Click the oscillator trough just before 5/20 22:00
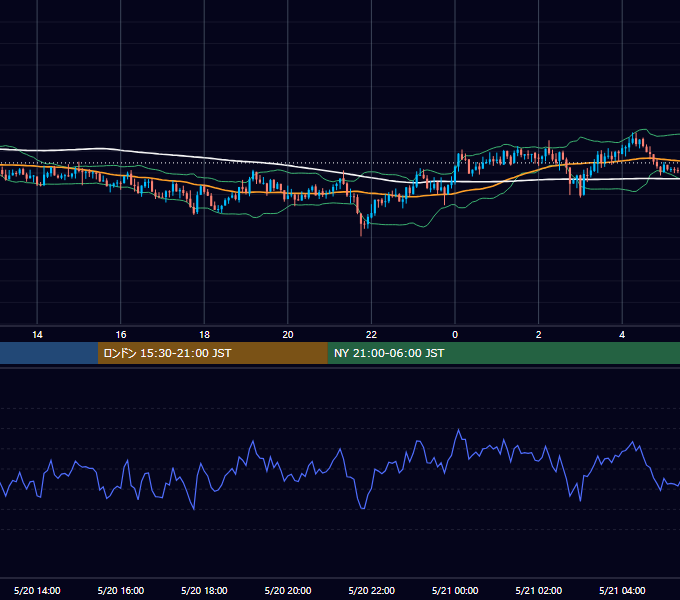Screen dimensions: 680x600 pos(363,508)
